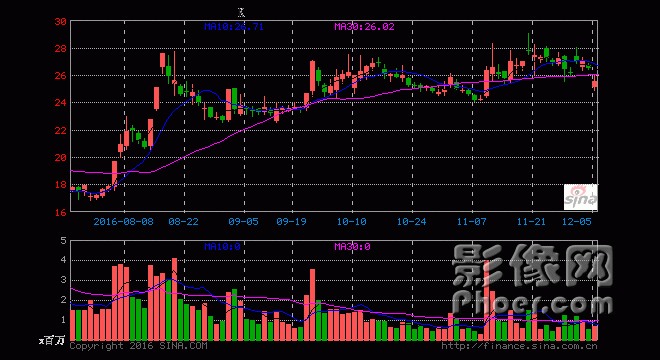Click the price axis value 18

click(x=61, y=184)
